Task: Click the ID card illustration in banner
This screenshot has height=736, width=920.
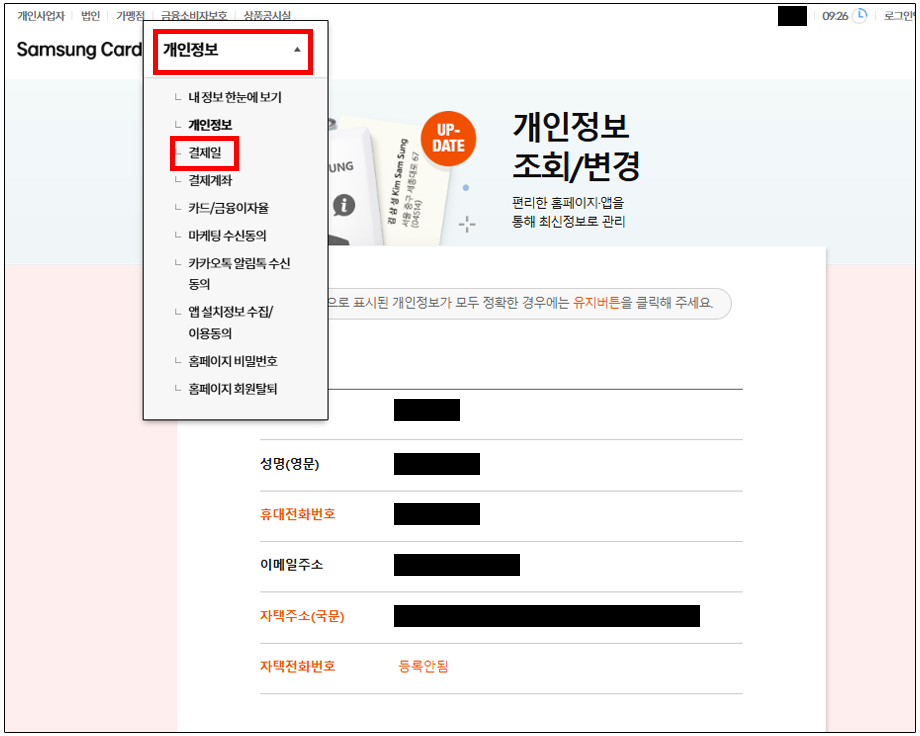Action: [x=411, y=186]
